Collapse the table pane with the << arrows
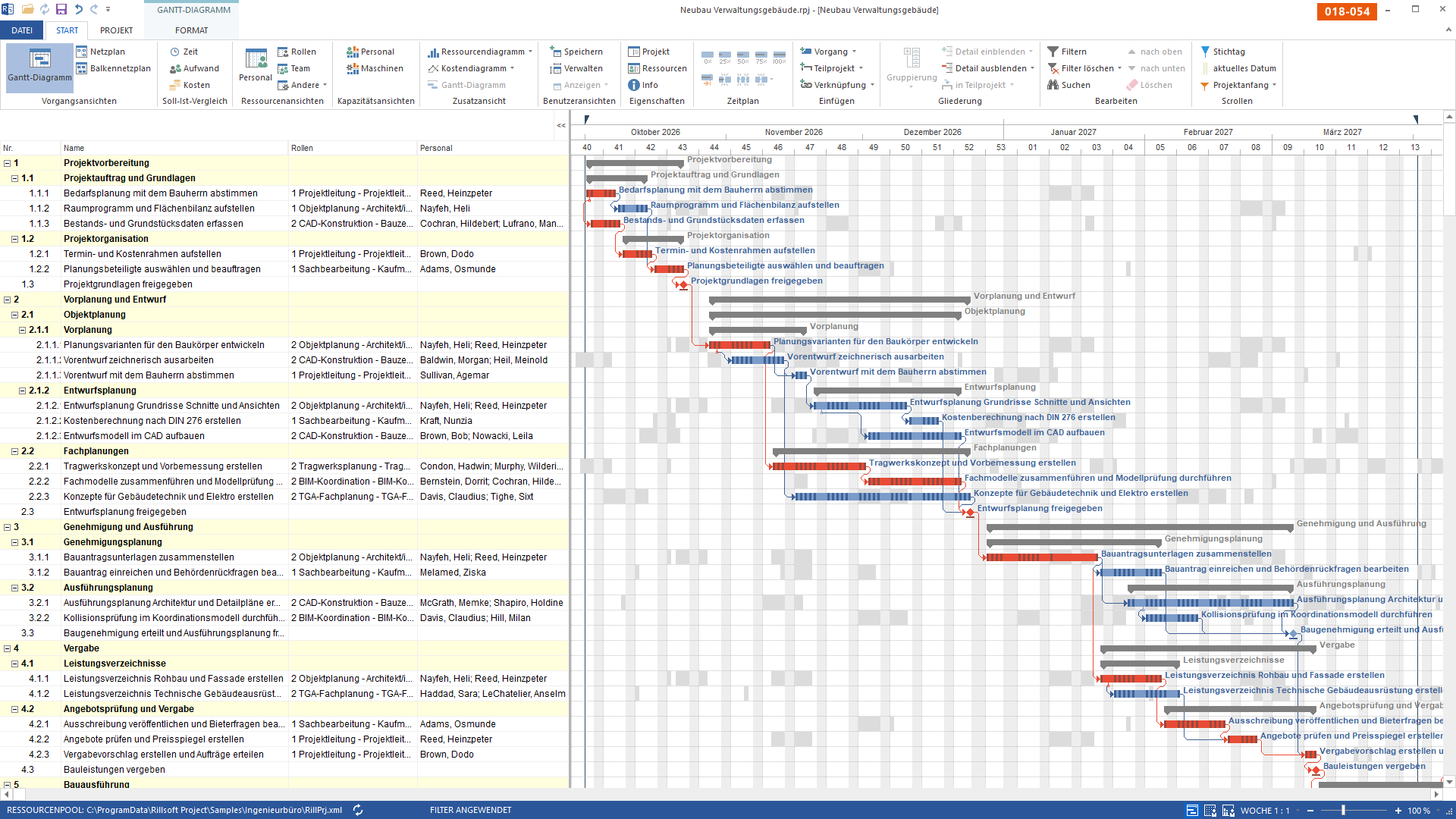The width and height of the screenshot is (1456, 819). click(x=561, y=125)
